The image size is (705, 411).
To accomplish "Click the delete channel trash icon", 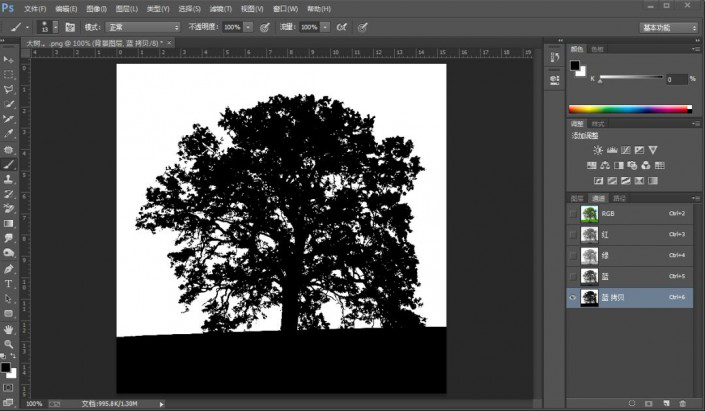I will (x=683, y=402).
